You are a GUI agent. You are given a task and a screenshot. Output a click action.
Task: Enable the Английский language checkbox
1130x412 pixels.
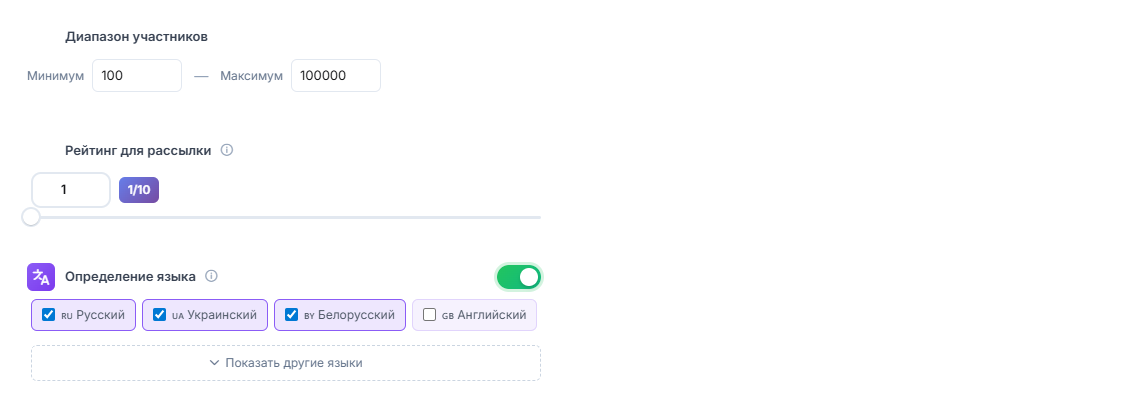click(x=430, y=315)
